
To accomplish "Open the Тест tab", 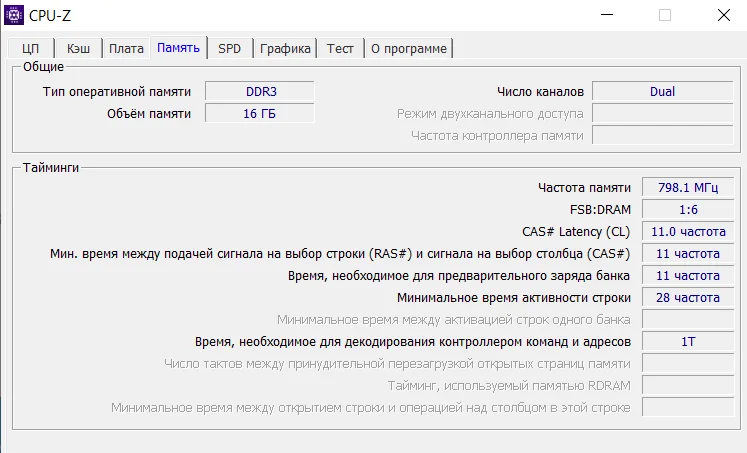I will (x=340, y=49).
